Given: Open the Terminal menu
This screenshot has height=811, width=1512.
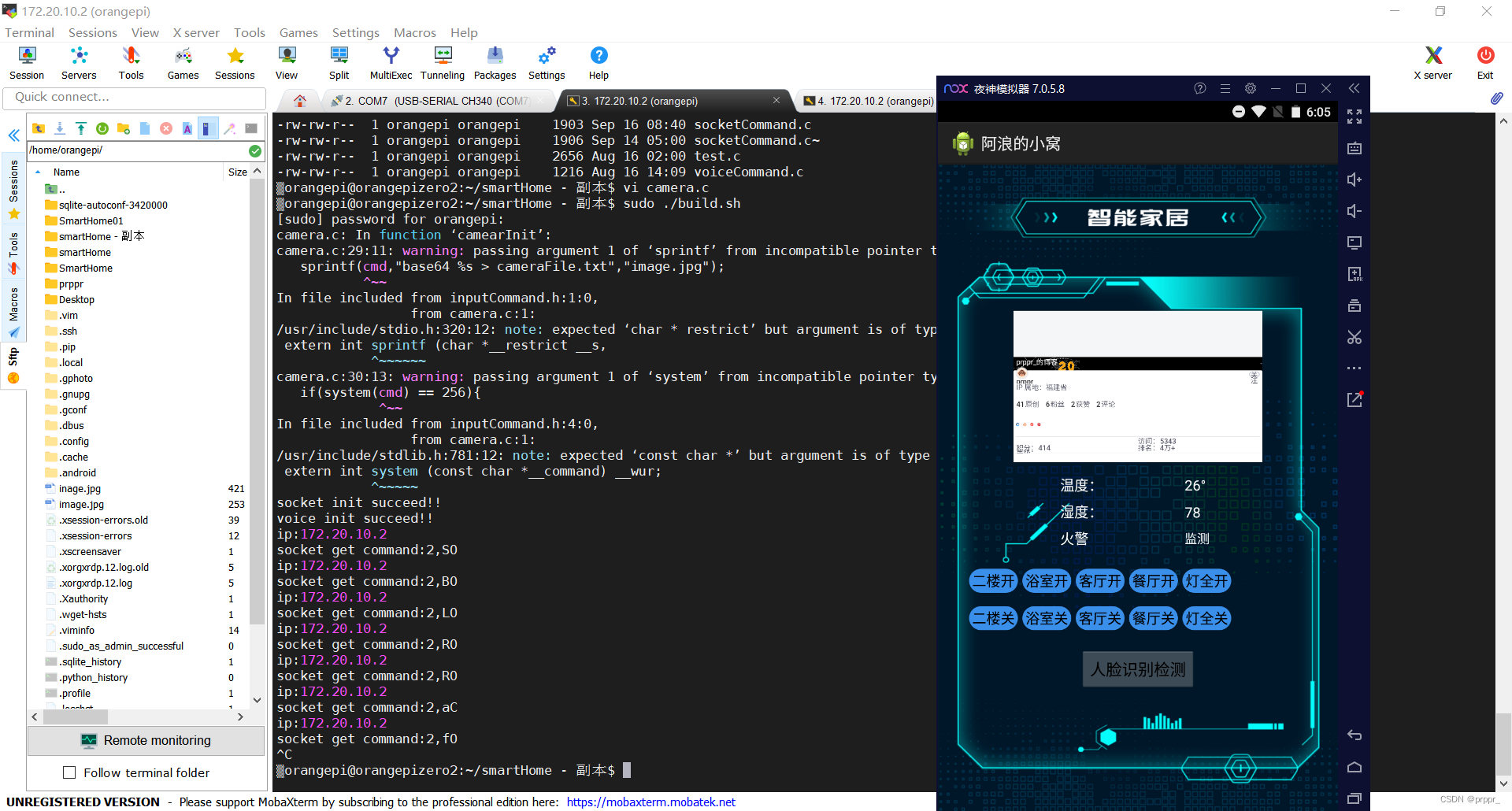Looking at the screenshot, I should click(30, 32).
